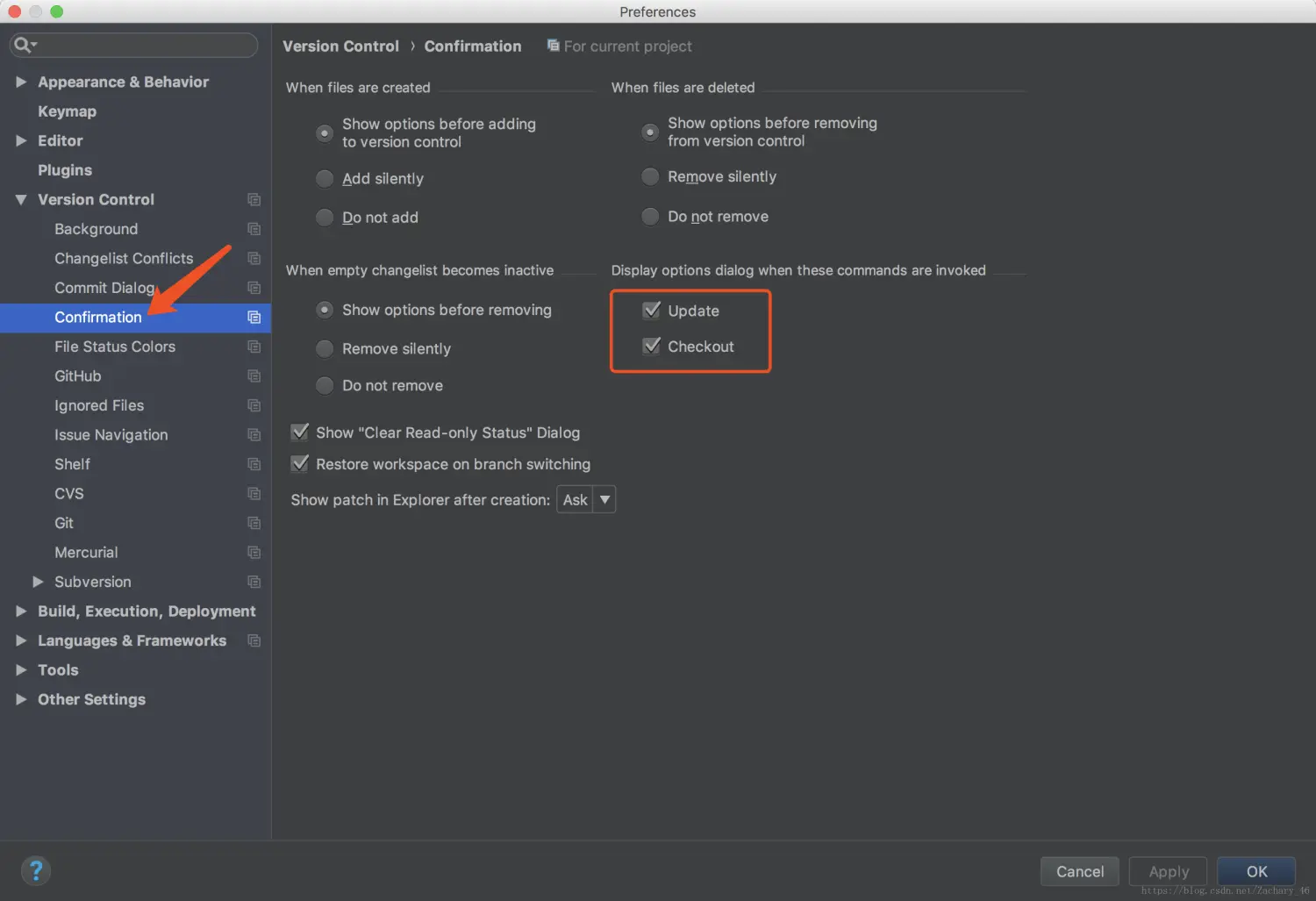Open the GitHub settings page

pos(78,376)
